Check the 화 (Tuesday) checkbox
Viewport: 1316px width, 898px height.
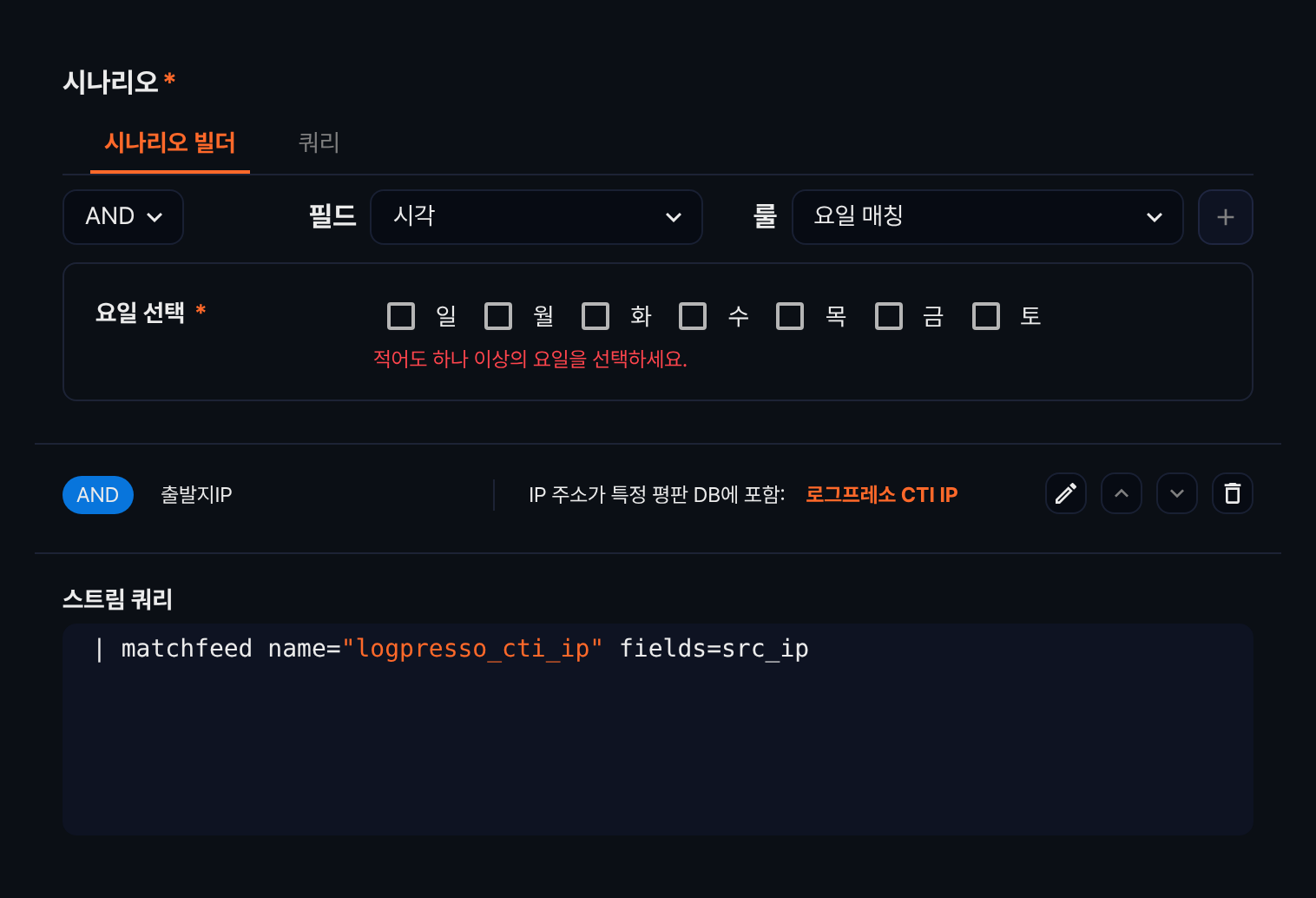(x=595, y=316)
